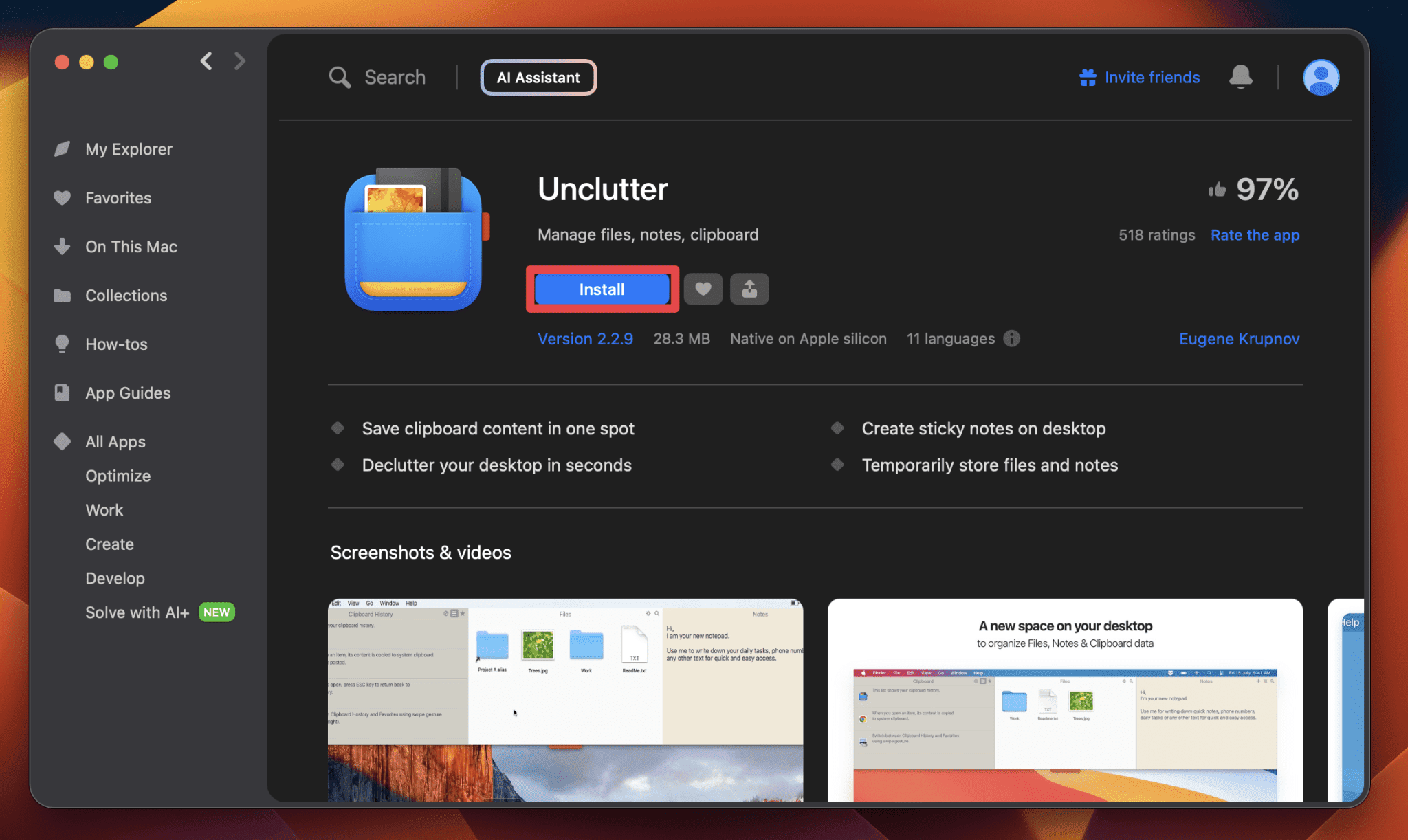Open My Explorer section
The height and width of the screenshot is (840, 1408).
pyautogui.click(x=128, y=148)
